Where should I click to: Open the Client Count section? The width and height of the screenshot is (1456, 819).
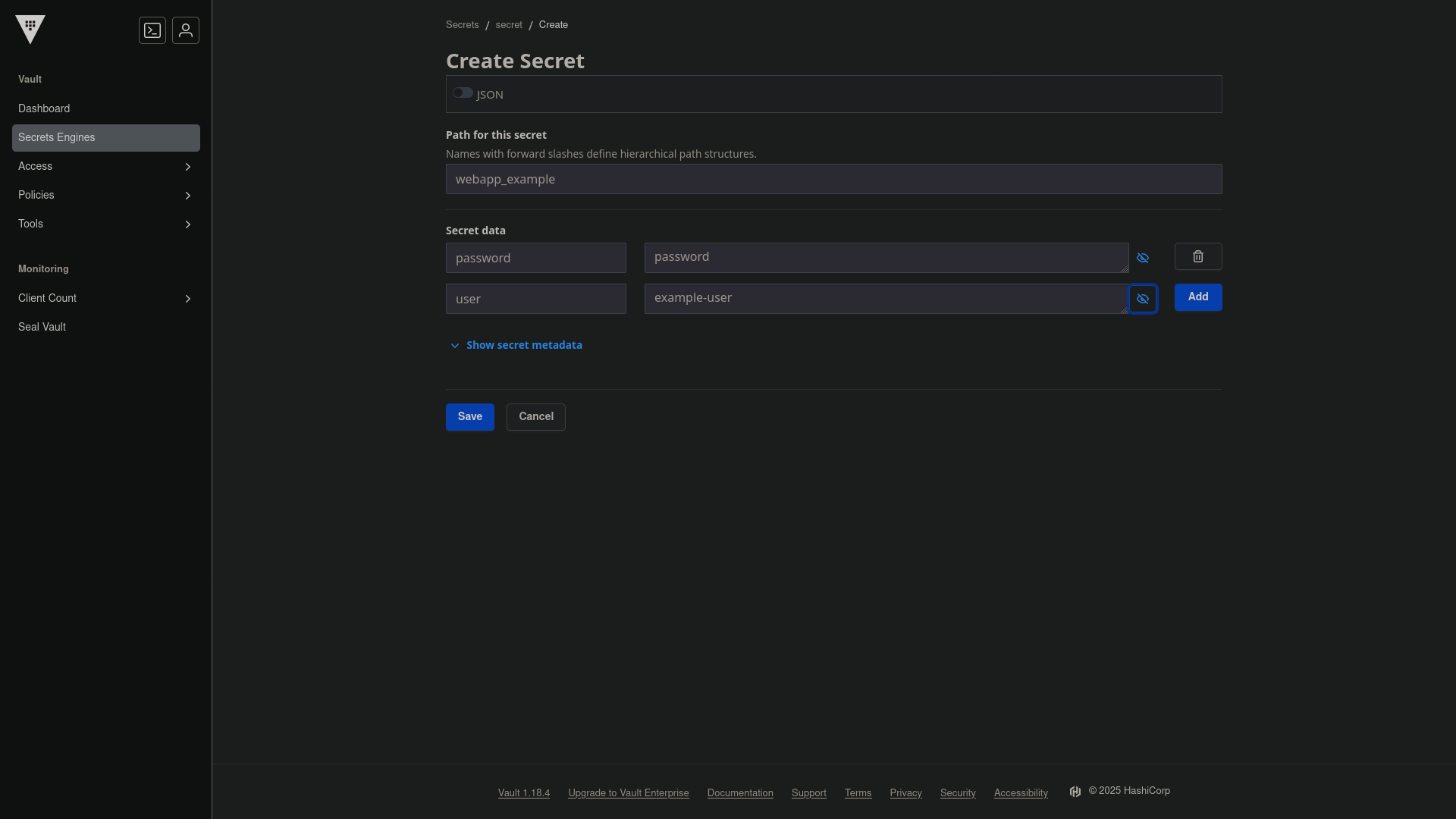[x=105, y=298]
